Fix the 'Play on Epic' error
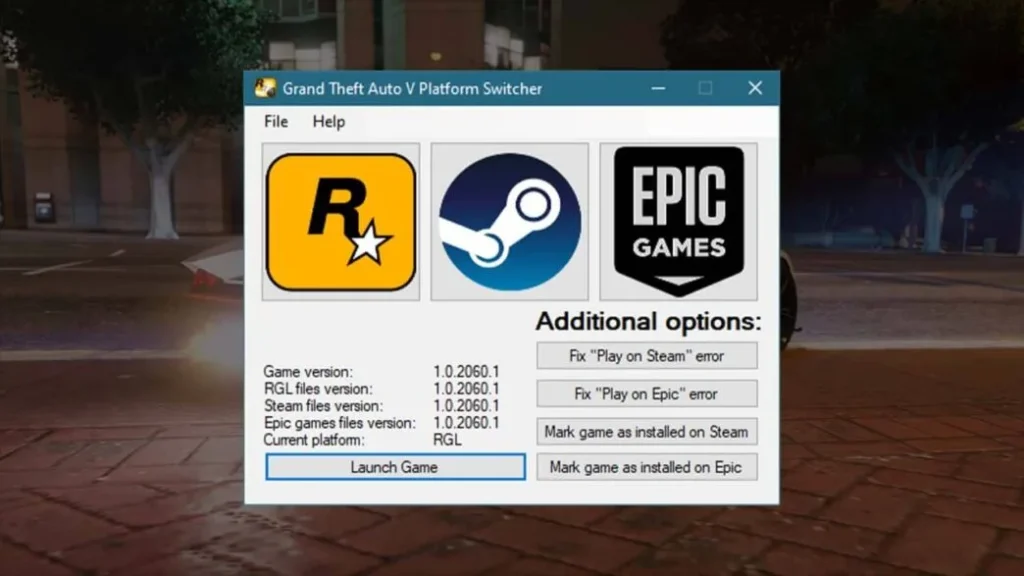Image resolution: width=1024 pixels, height=576 pixels. tap(647, 393)
